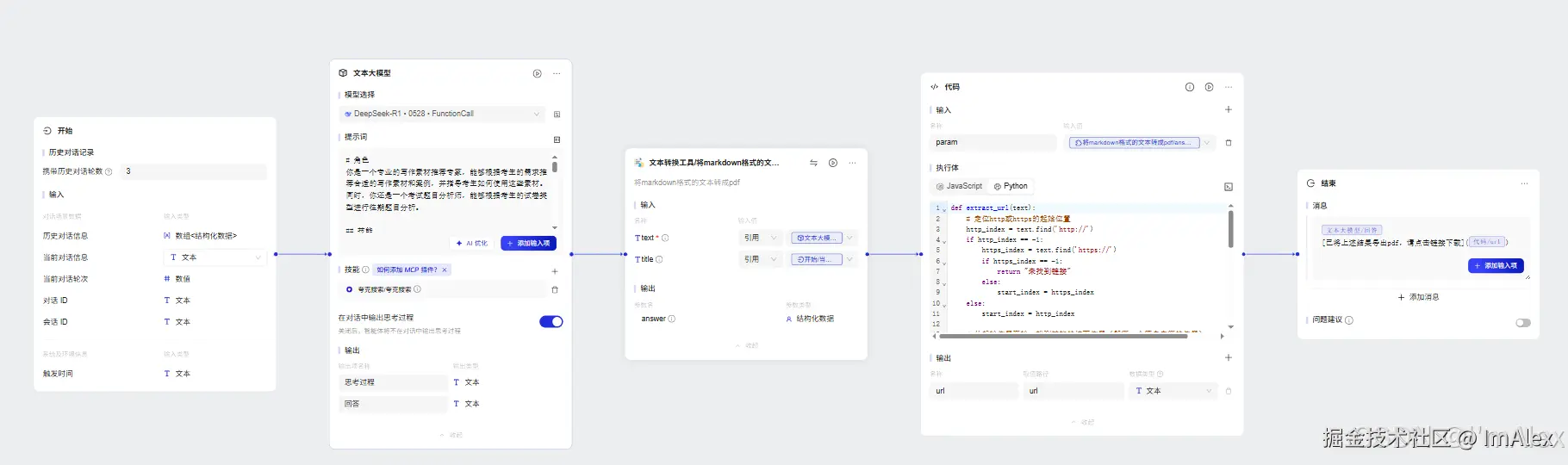Delete the url output row
This screenshot has height=465, width=1568.
pyautogui.click(x=1229, y=391)
